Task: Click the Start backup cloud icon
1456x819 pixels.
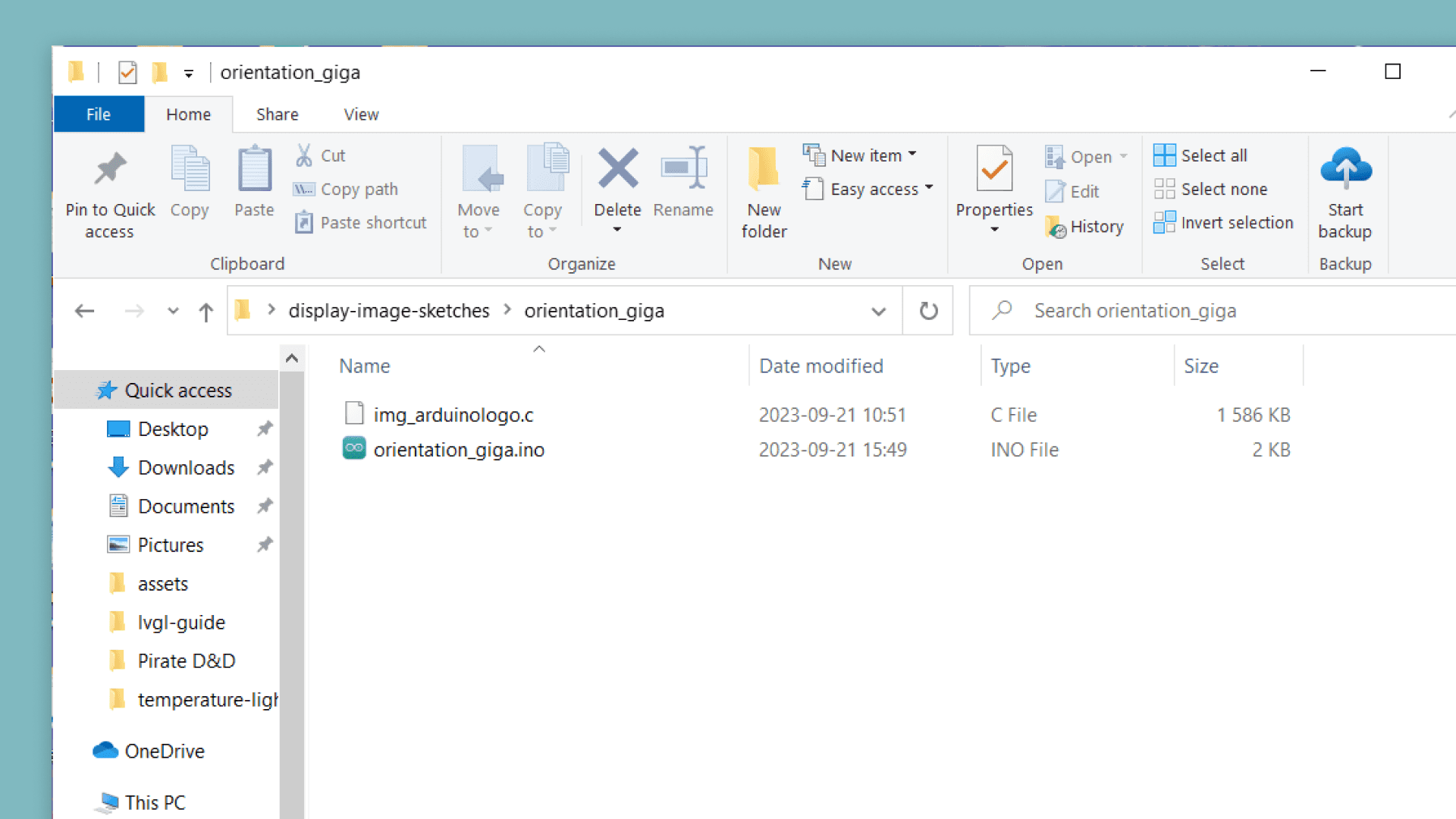Action: coord(1345,169)
